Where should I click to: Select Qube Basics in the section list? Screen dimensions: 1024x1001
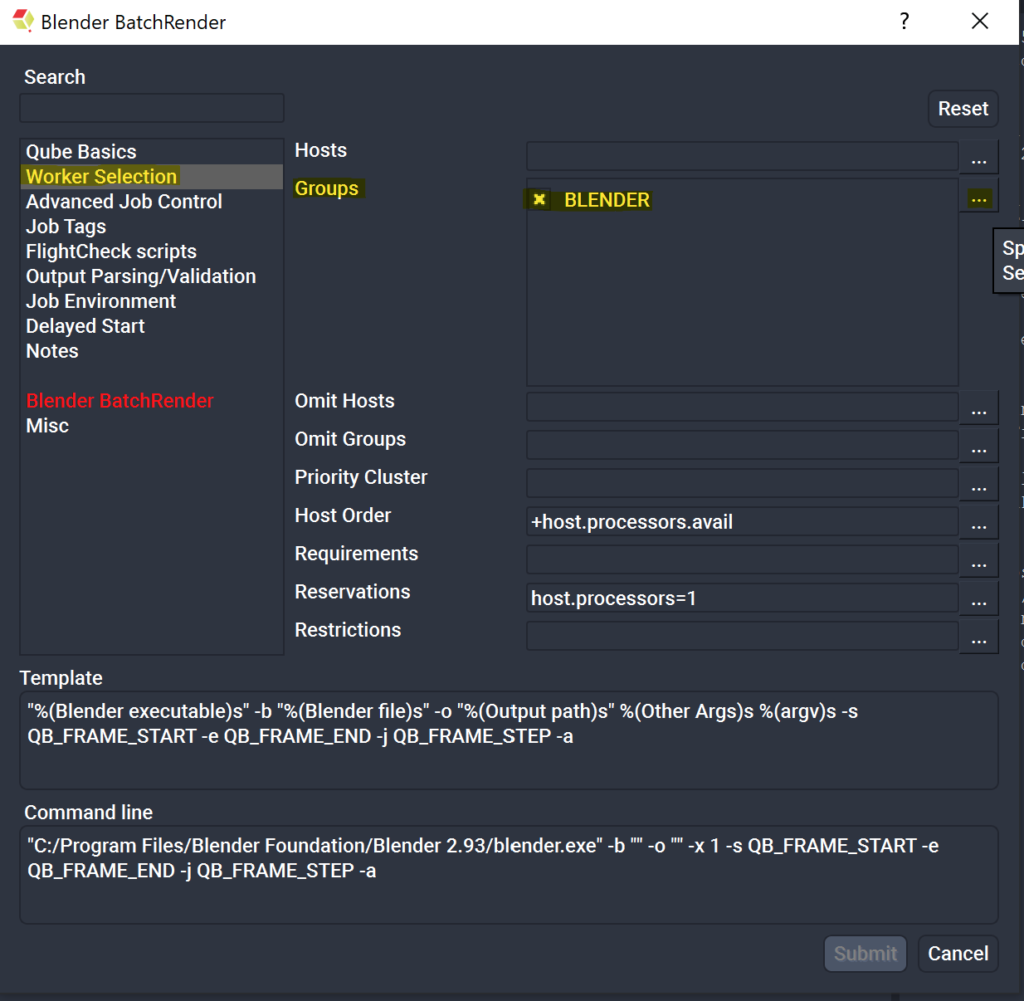pos(81,152)
